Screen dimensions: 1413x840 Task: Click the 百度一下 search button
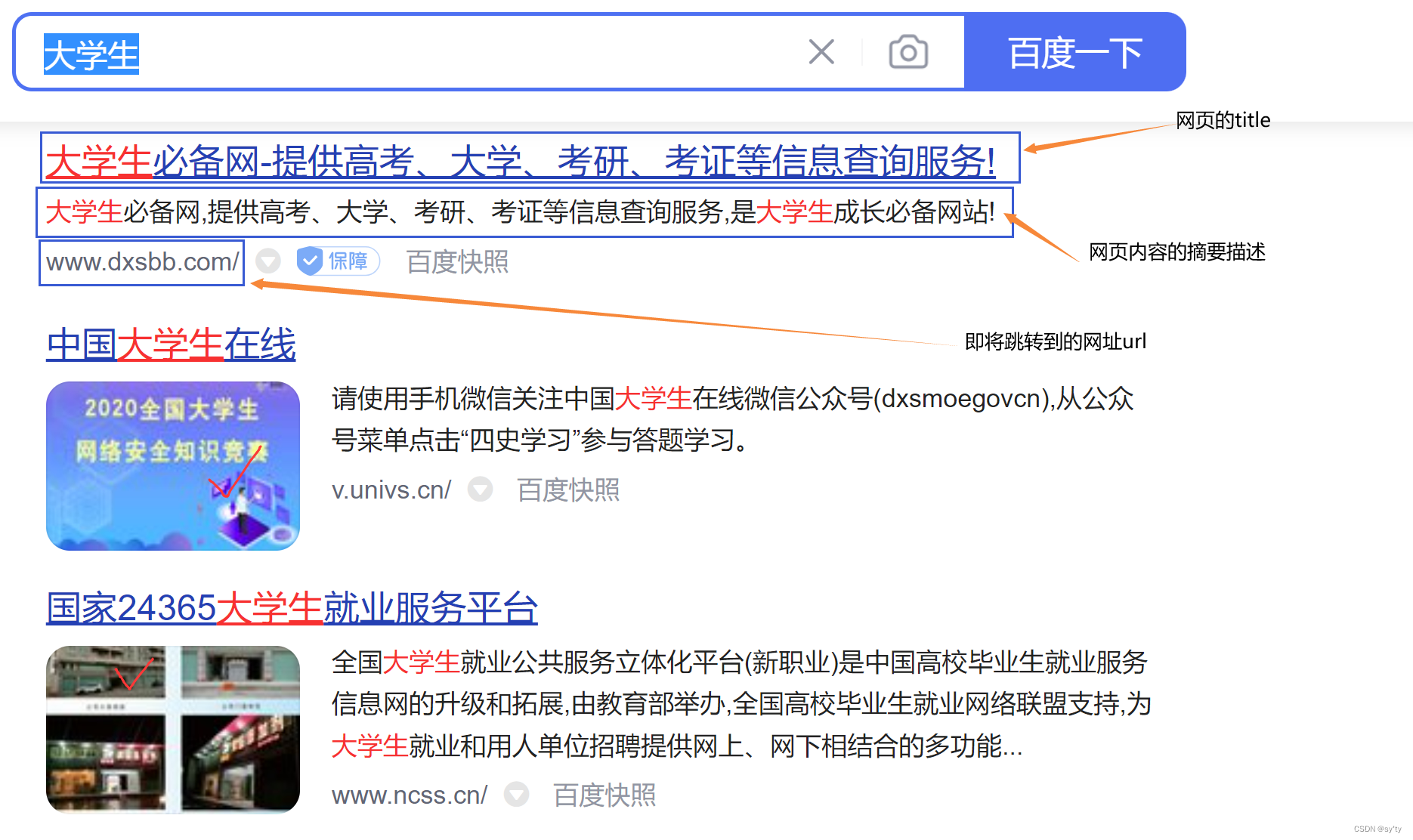point(1074,52)
